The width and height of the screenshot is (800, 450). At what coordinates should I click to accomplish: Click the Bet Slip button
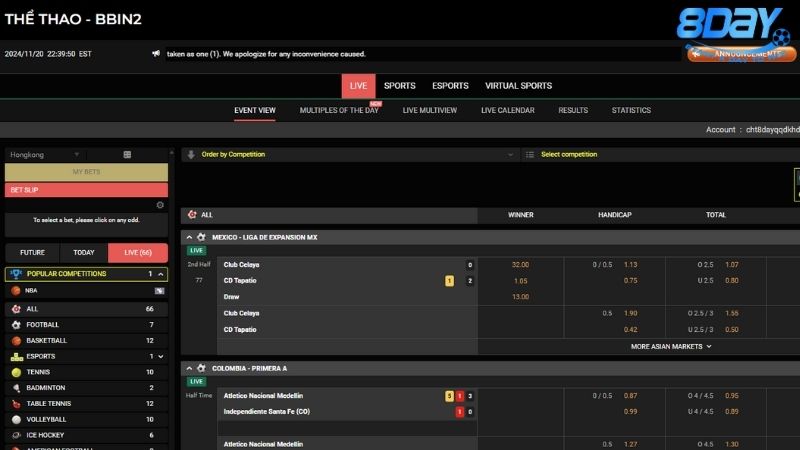tap(86, 190)
